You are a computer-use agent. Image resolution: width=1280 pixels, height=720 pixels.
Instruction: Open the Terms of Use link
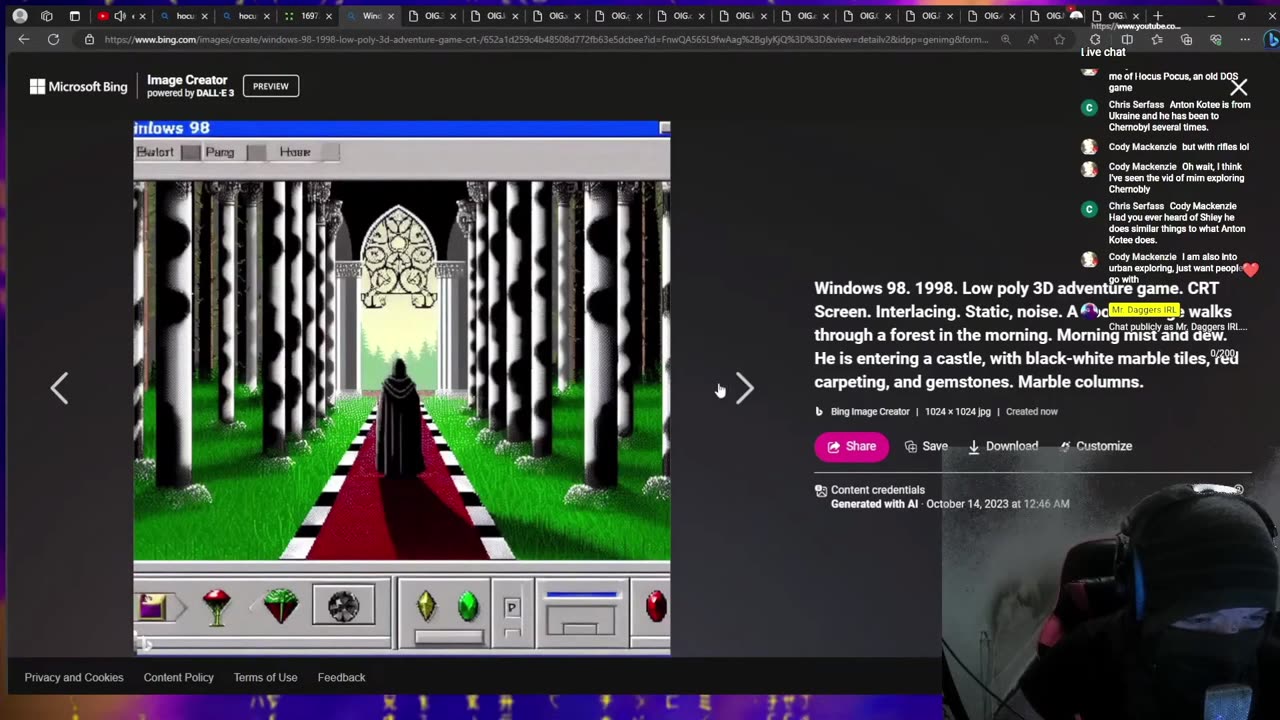(x=266, y=677)
